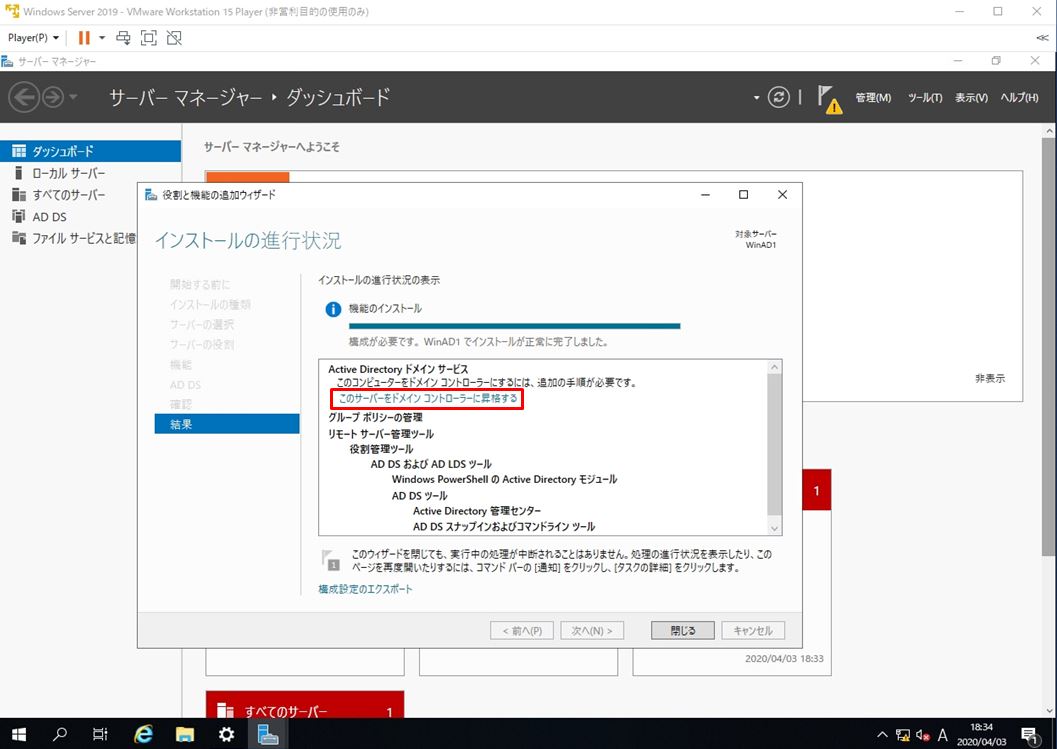Open the pause button dropdown arrow in VMware
Image resolution: width=1057 pixels, height=749 pixels.
pos(102,38)
